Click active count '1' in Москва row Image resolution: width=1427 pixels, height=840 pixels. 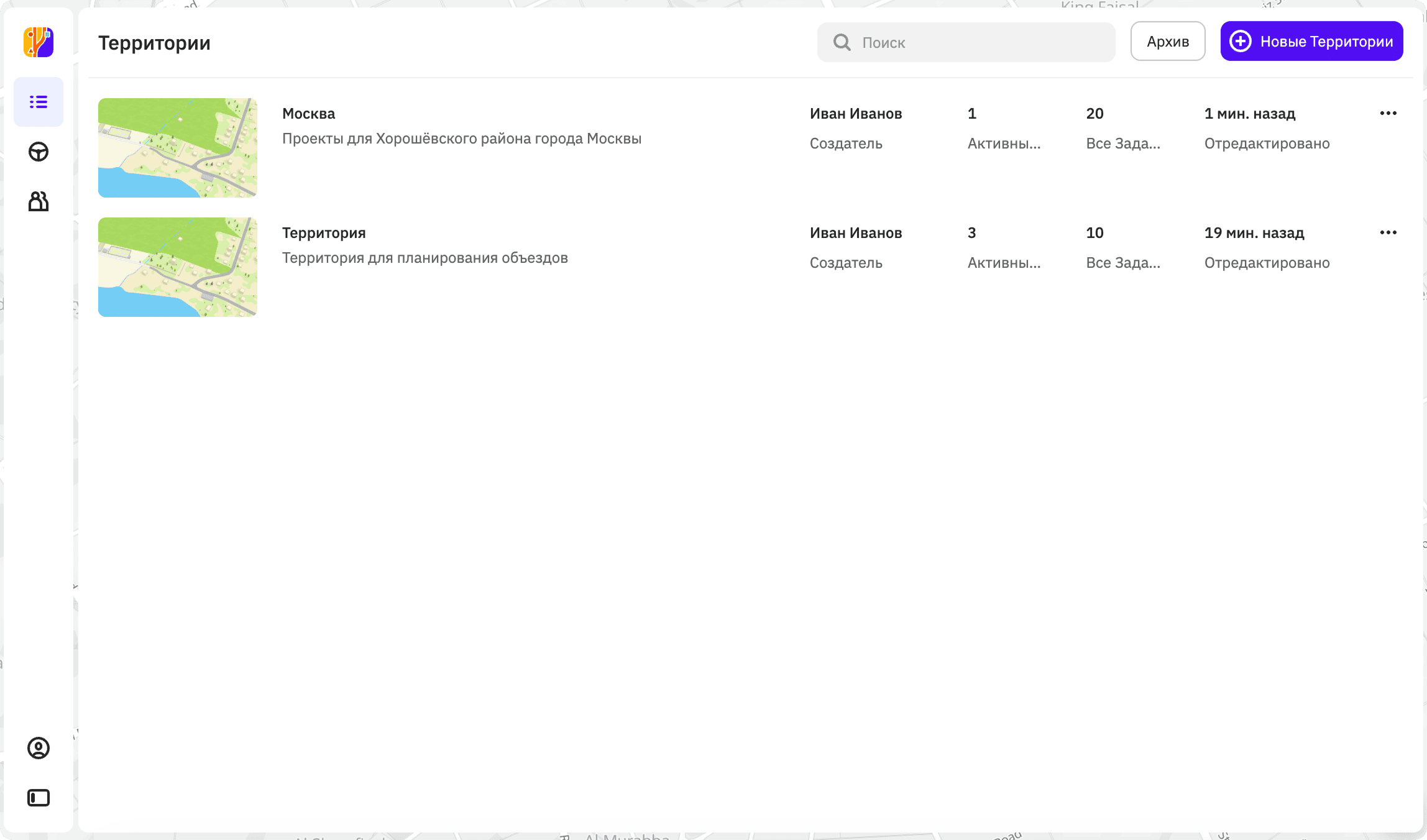[x=972, y=114]
